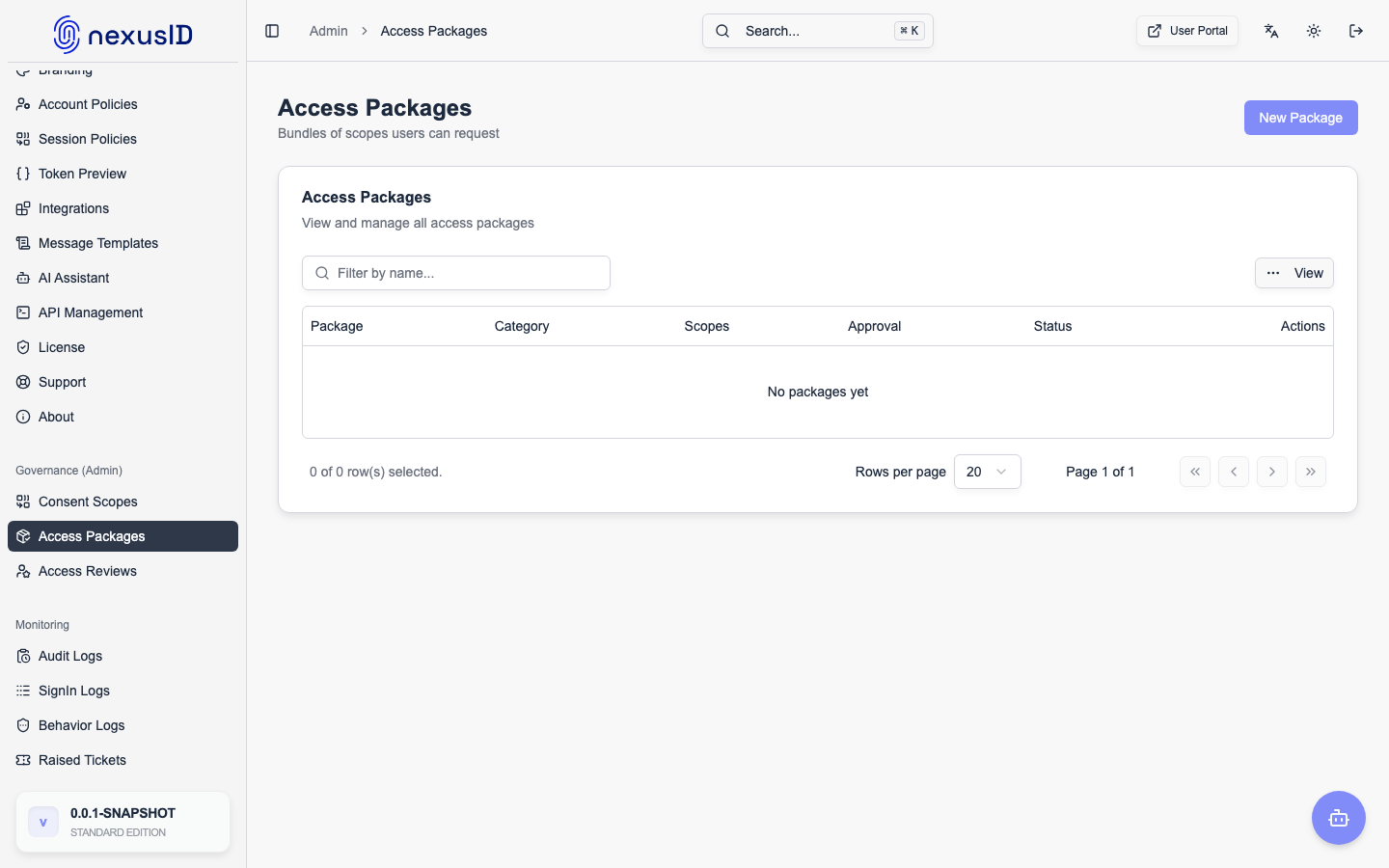Click the Category column header
The width and height of the screenshot is (1389, 868).
click(522, 326)
